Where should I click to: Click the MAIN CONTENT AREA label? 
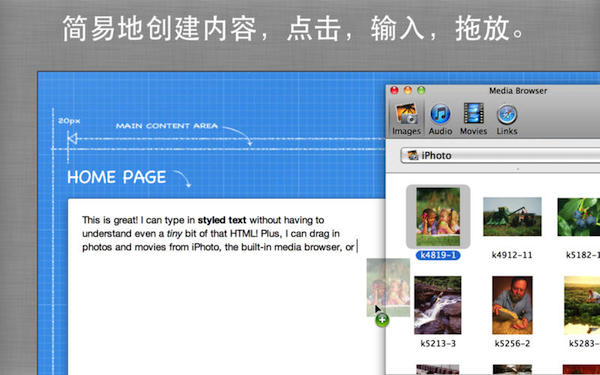pyautogui.click(x=167, y=126)
